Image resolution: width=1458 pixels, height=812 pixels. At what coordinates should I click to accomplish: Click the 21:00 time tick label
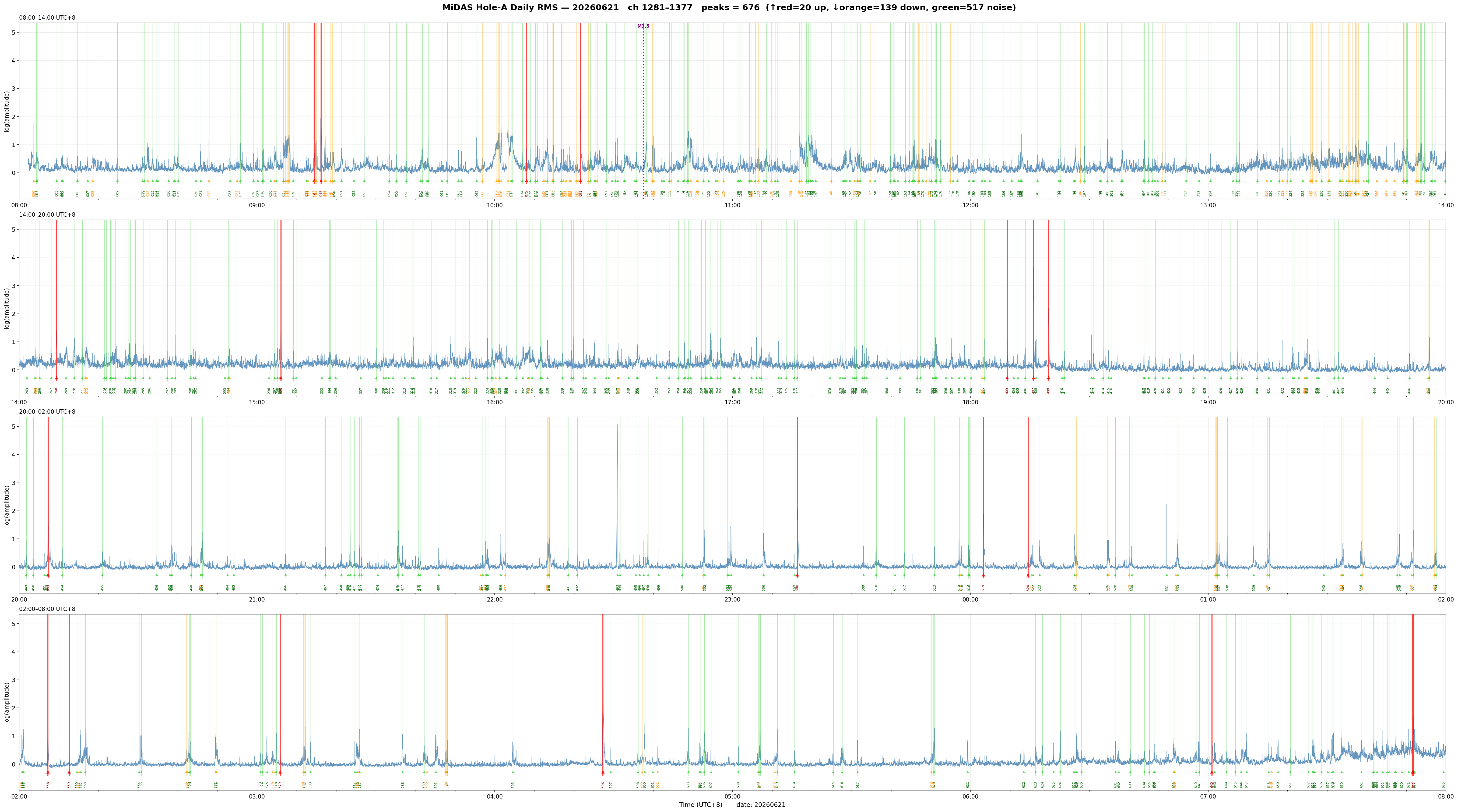[x=257, y=599]
